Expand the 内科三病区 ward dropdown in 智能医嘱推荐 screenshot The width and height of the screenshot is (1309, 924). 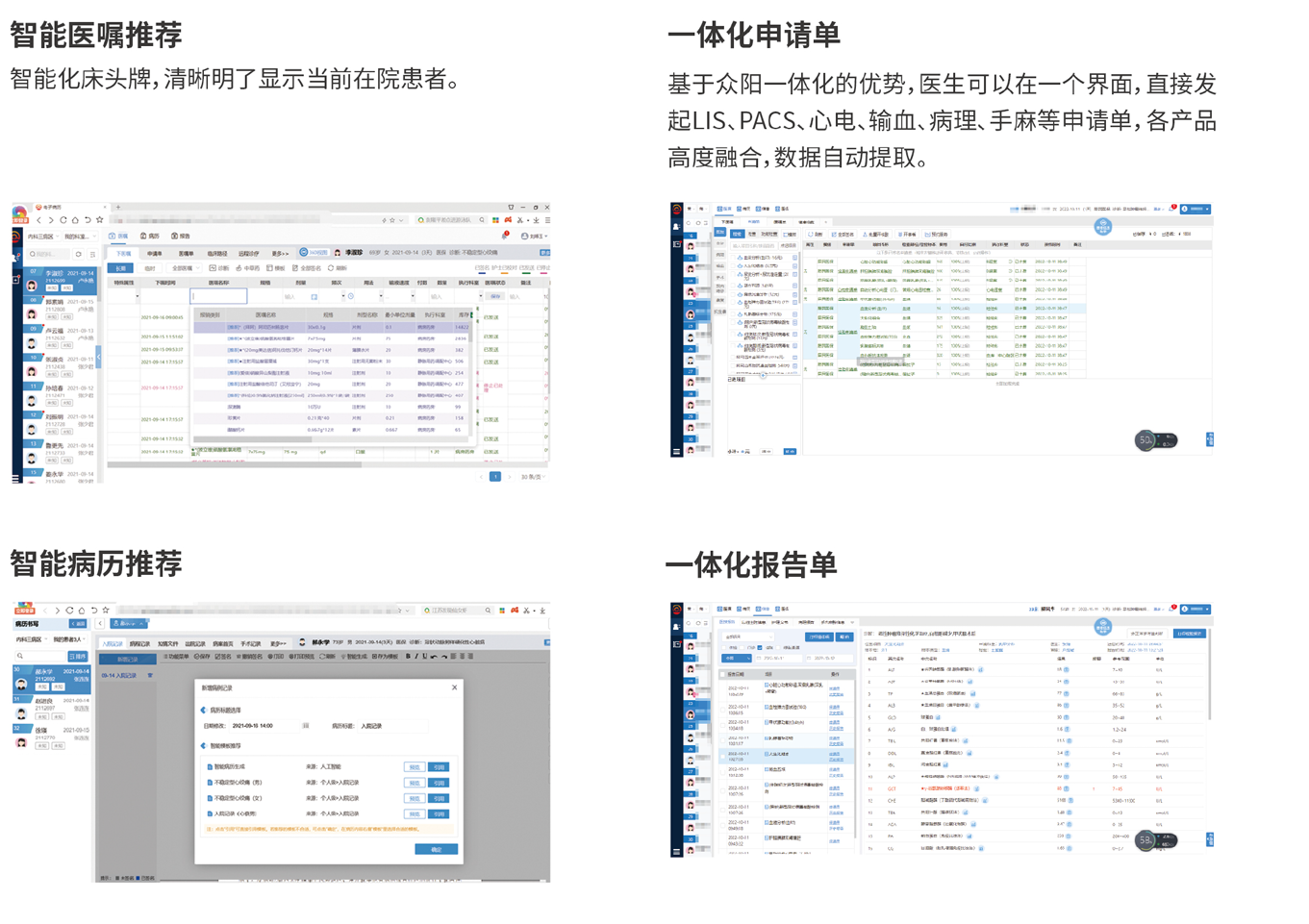pyautogui.click(x=42, y=237)
